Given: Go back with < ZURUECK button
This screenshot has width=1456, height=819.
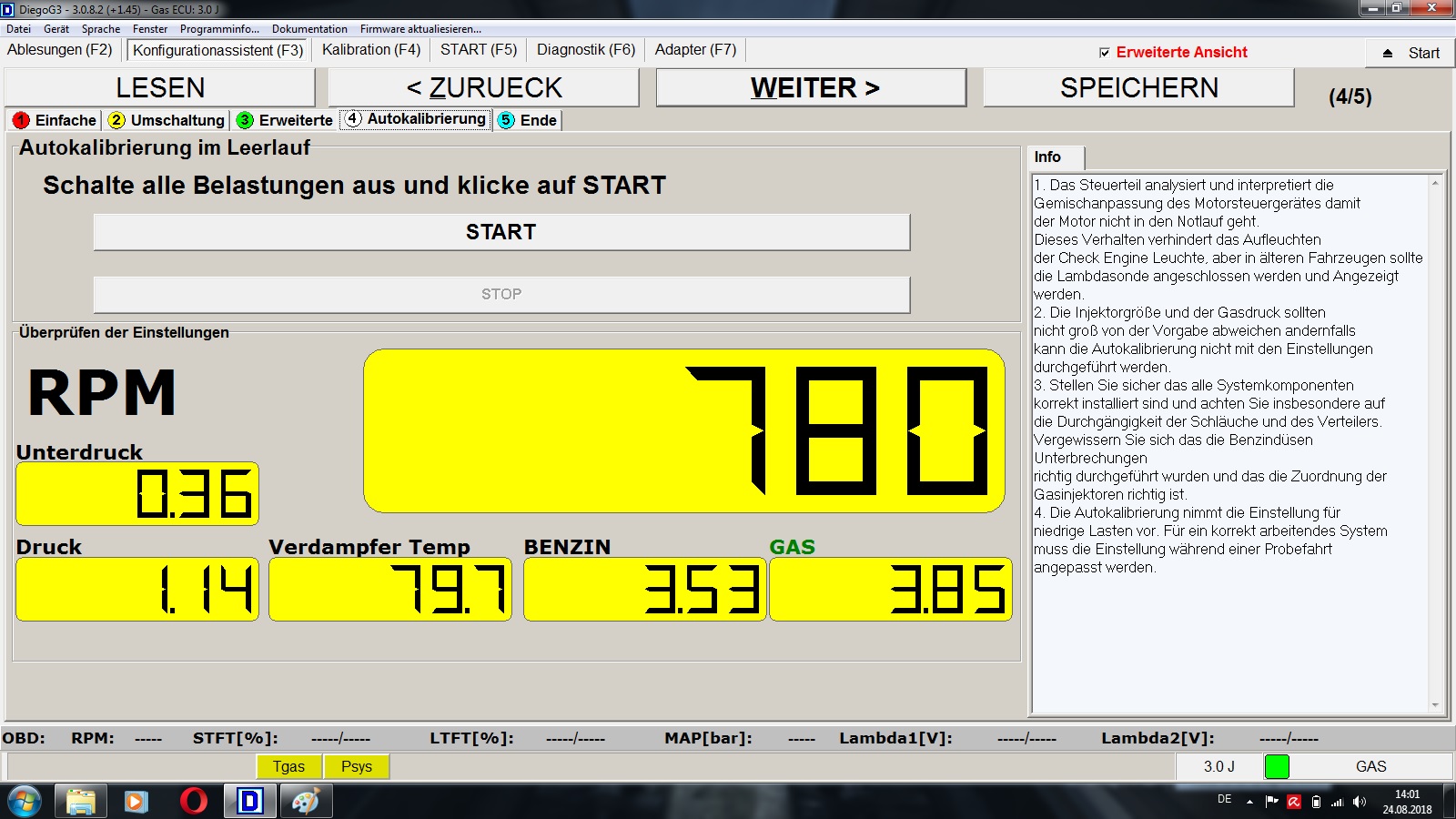Looking at the screenshot, I should tap(484, 88).
